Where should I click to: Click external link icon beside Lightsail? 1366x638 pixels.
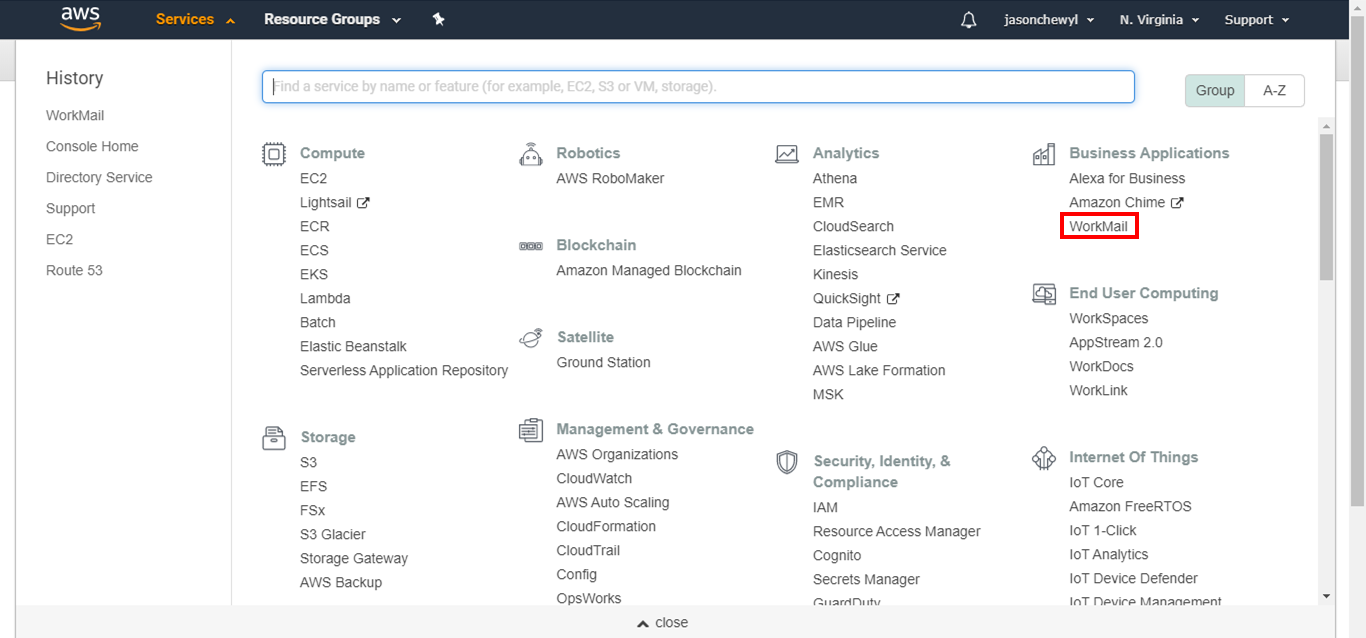[363, 203]
